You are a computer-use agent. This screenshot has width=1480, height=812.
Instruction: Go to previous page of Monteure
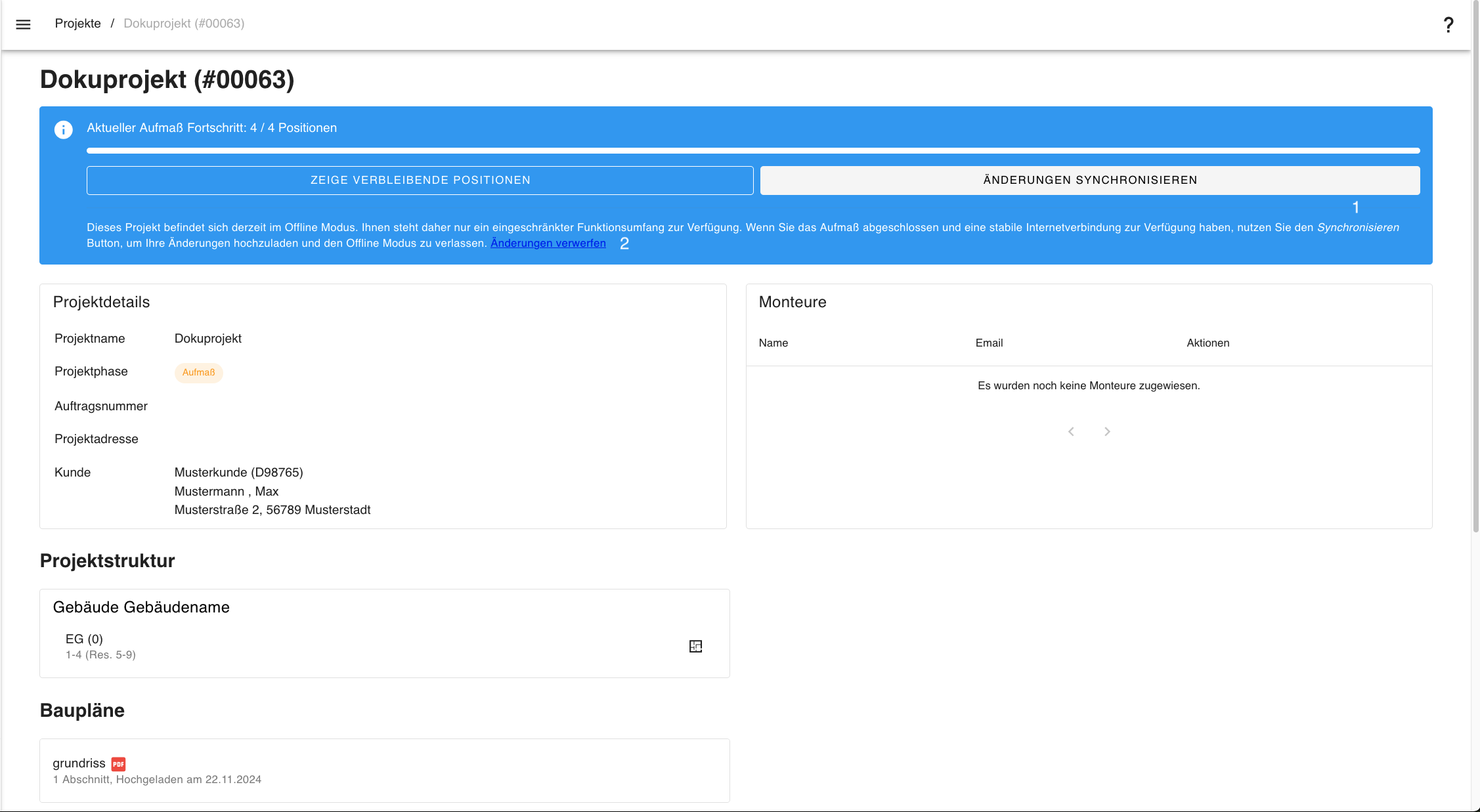coord(1071,431)
